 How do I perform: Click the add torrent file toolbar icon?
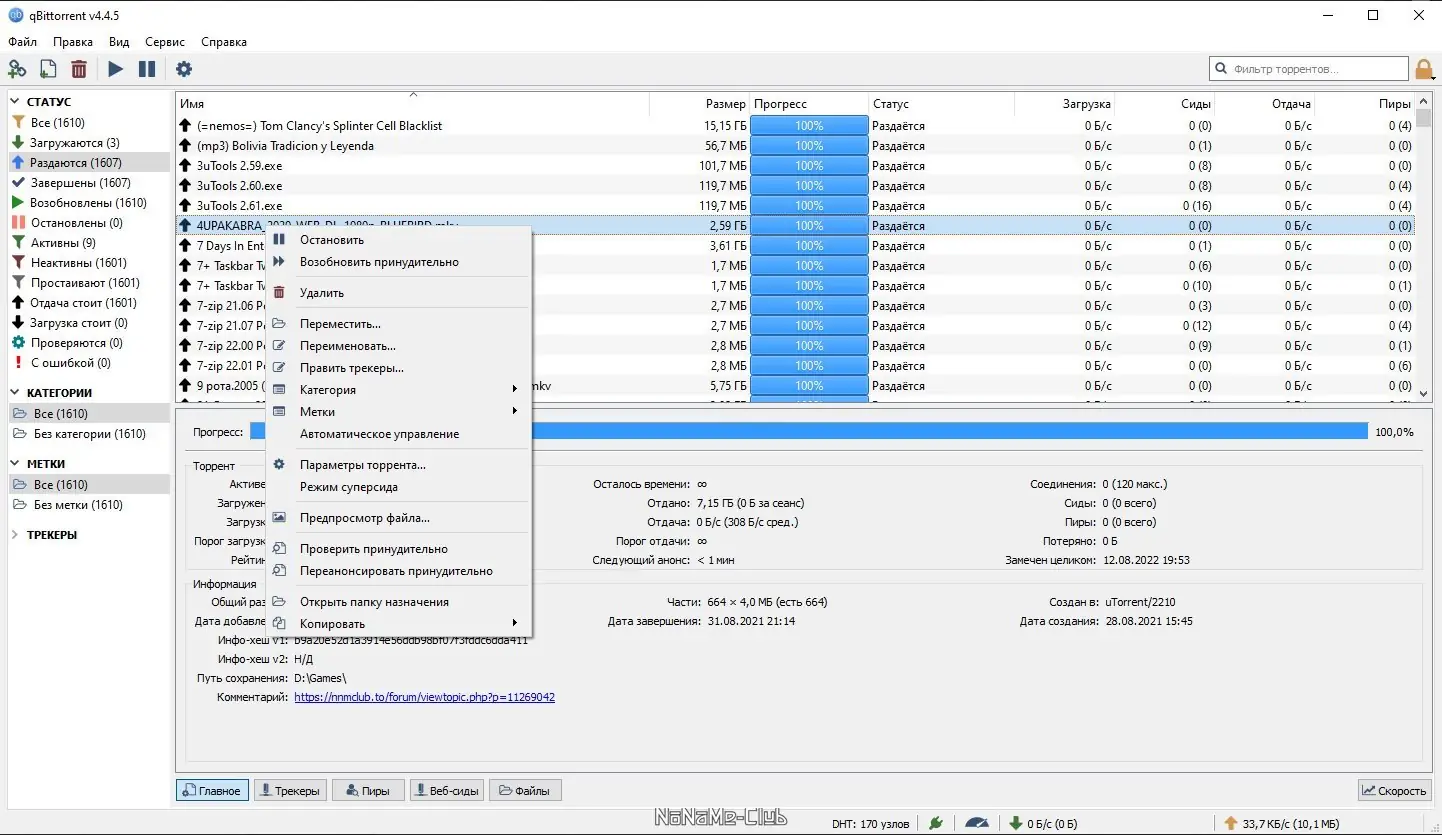coord(47,69)
